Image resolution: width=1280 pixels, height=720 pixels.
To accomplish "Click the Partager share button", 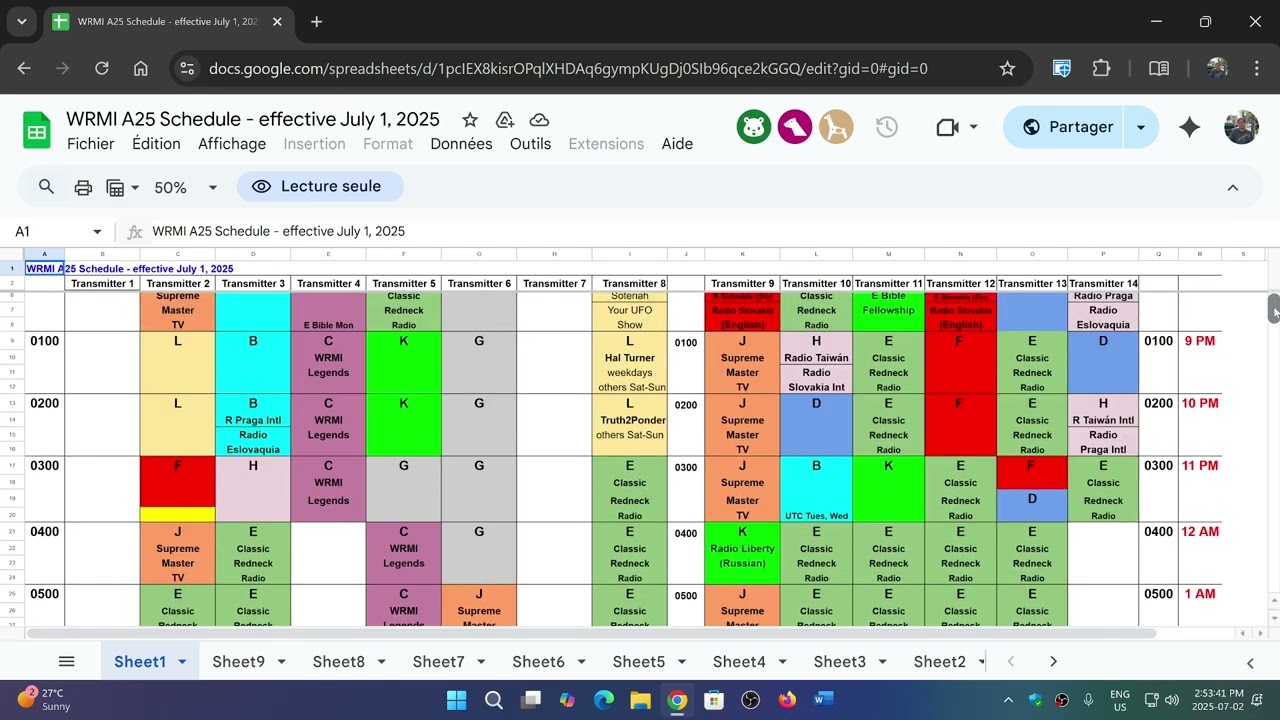I will coord(1067,127).
